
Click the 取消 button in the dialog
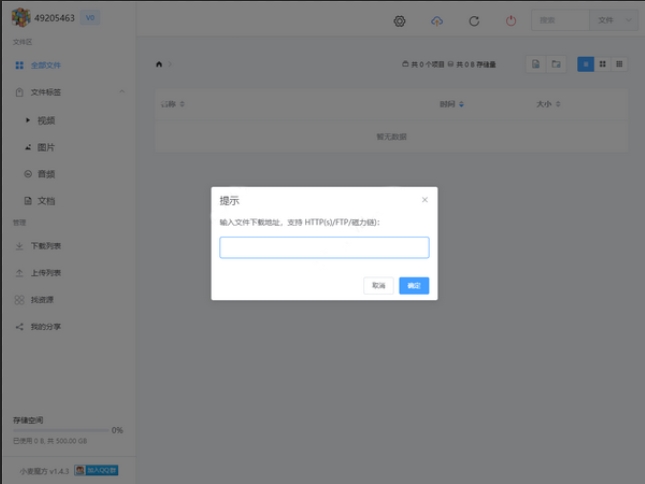(378, 286)
